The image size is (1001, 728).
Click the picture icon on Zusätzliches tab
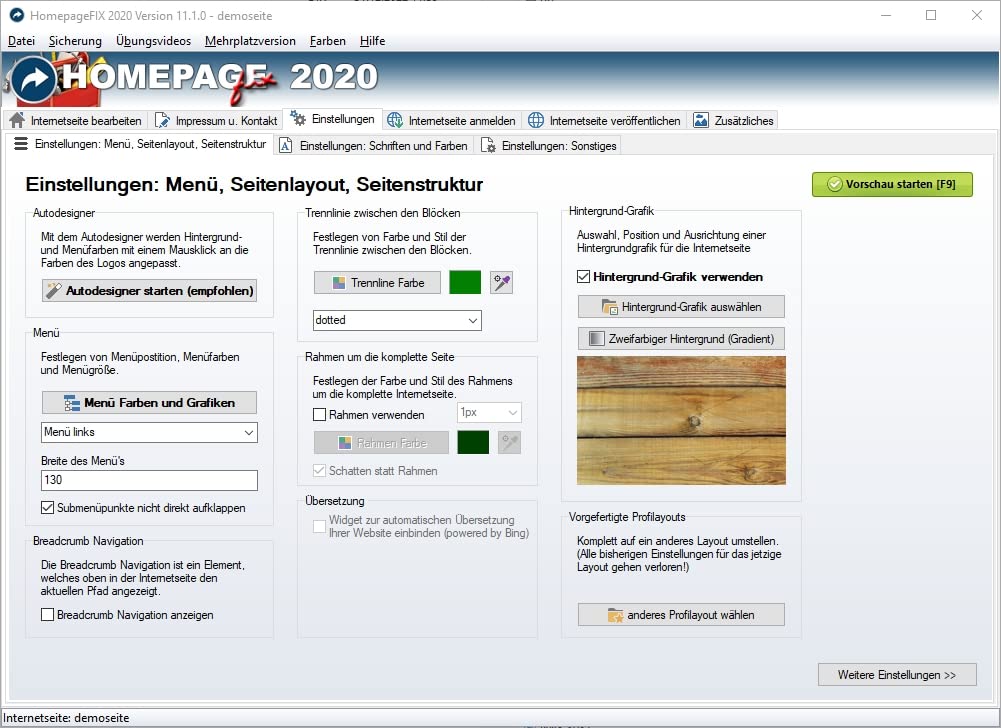coord(701,120)
